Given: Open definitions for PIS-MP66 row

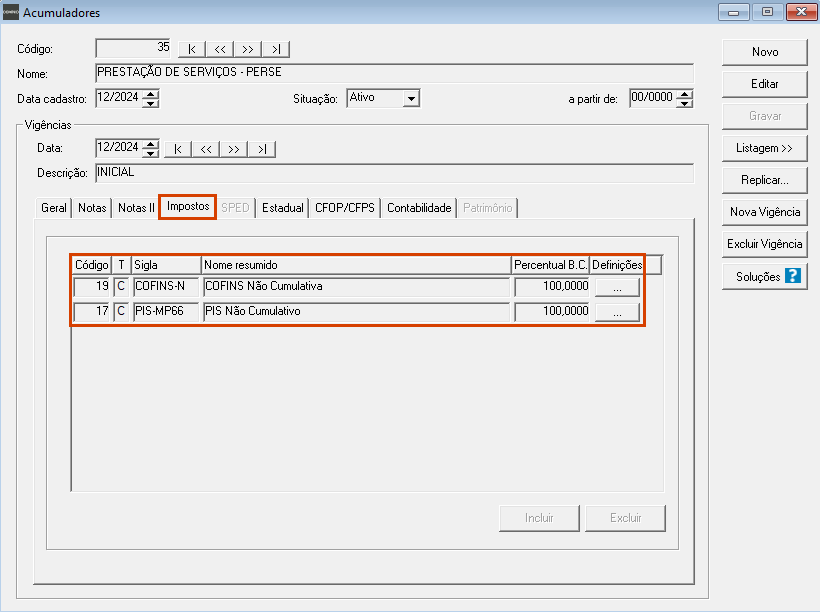Looking at the screenshot, I should [617, 312].
